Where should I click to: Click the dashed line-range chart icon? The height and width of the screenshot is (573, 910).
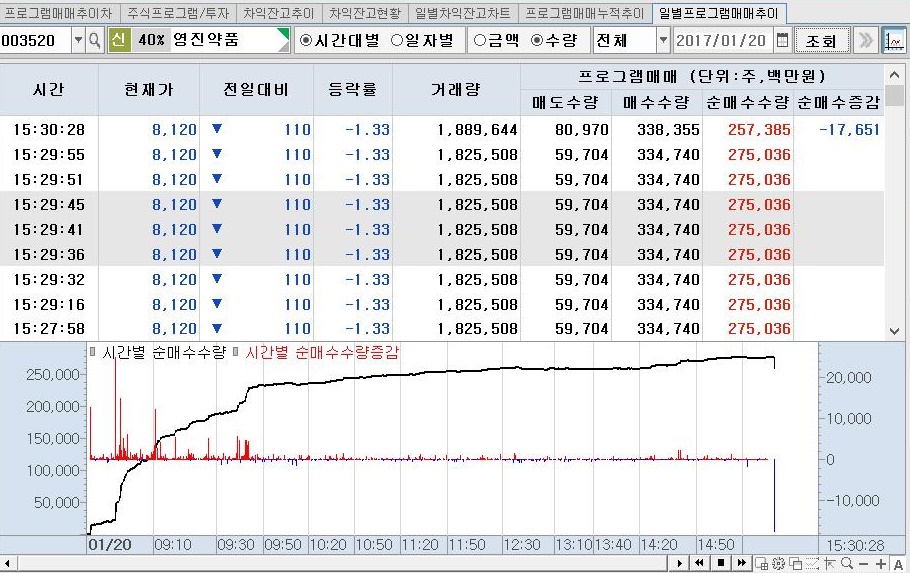(x=812, y=563)
